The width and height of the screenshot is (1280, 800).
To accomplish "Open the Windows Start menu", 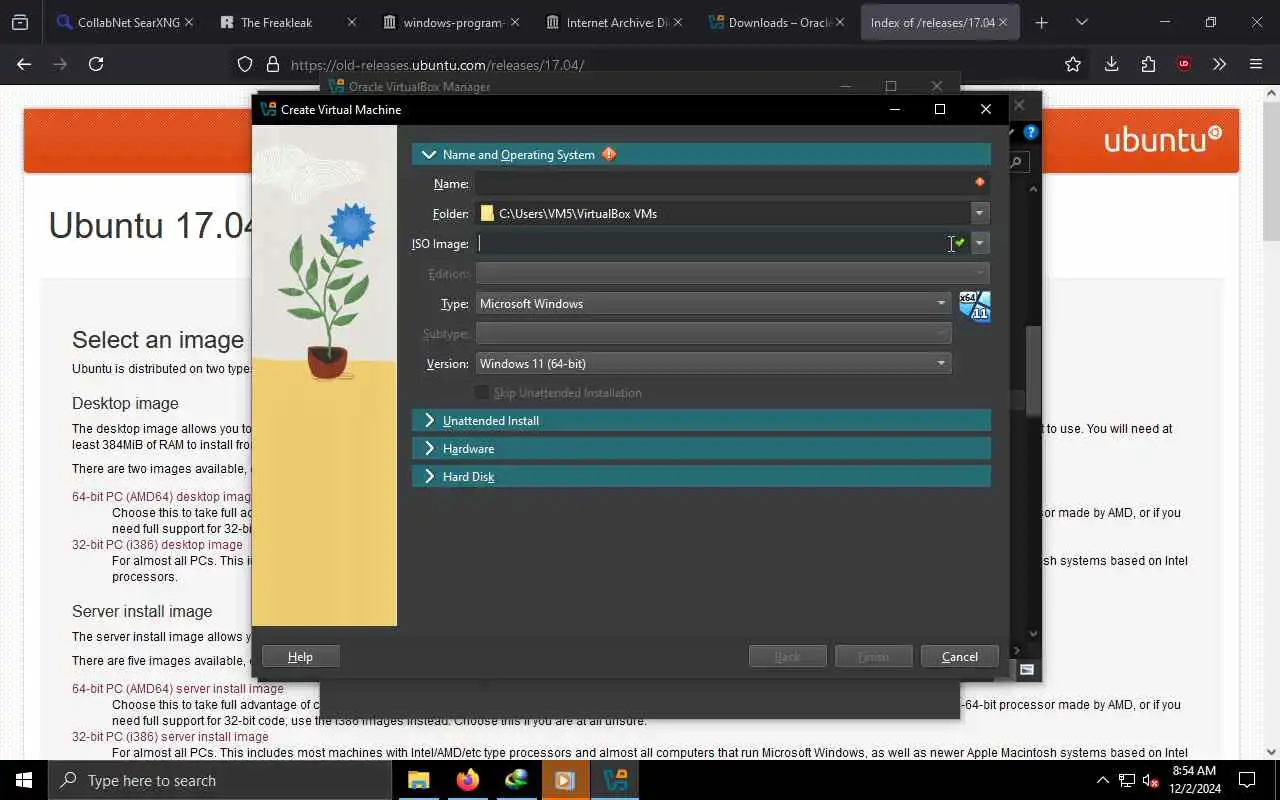I will (24, 780).
